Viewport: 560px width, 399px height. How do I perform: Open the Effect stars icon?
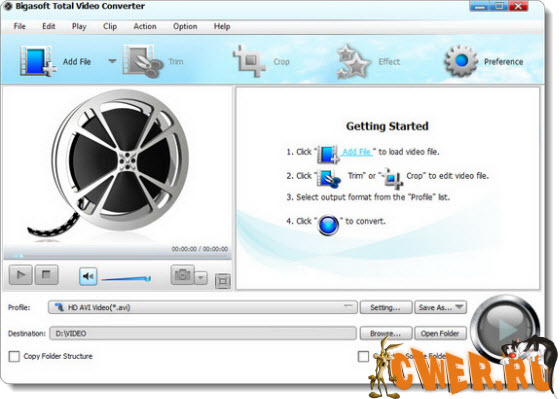click(x=353, y=61)
